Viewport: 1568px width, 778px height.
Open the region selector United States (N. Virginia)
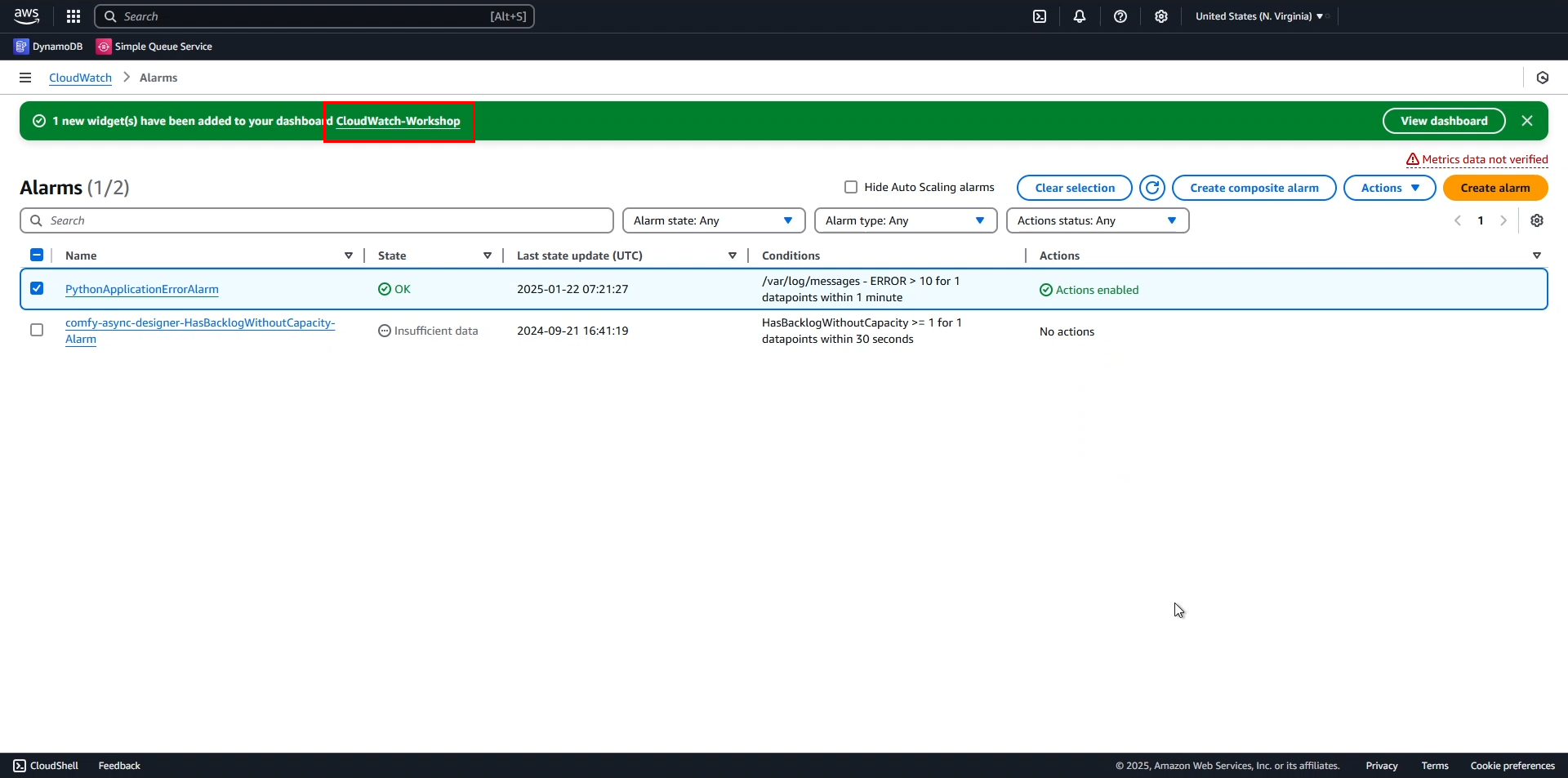(1259, 16)
